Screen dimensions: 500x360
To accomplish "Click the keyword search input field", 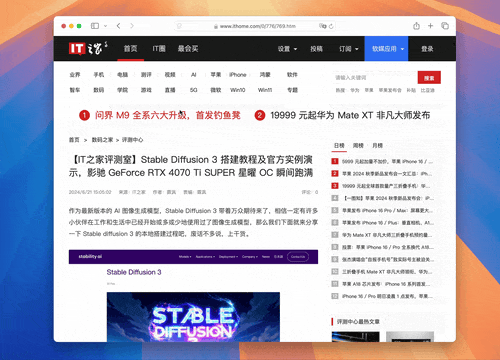I will [x=375, y=78].
